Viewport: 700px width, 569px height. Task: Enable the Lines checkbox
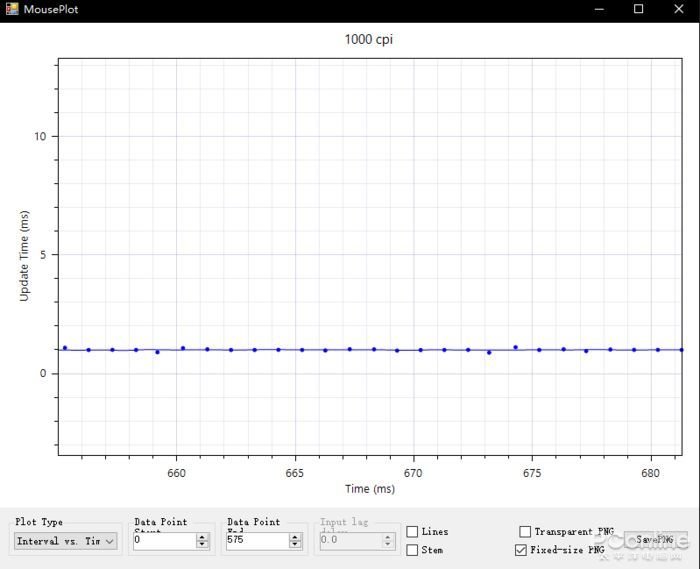coord(412,532)
